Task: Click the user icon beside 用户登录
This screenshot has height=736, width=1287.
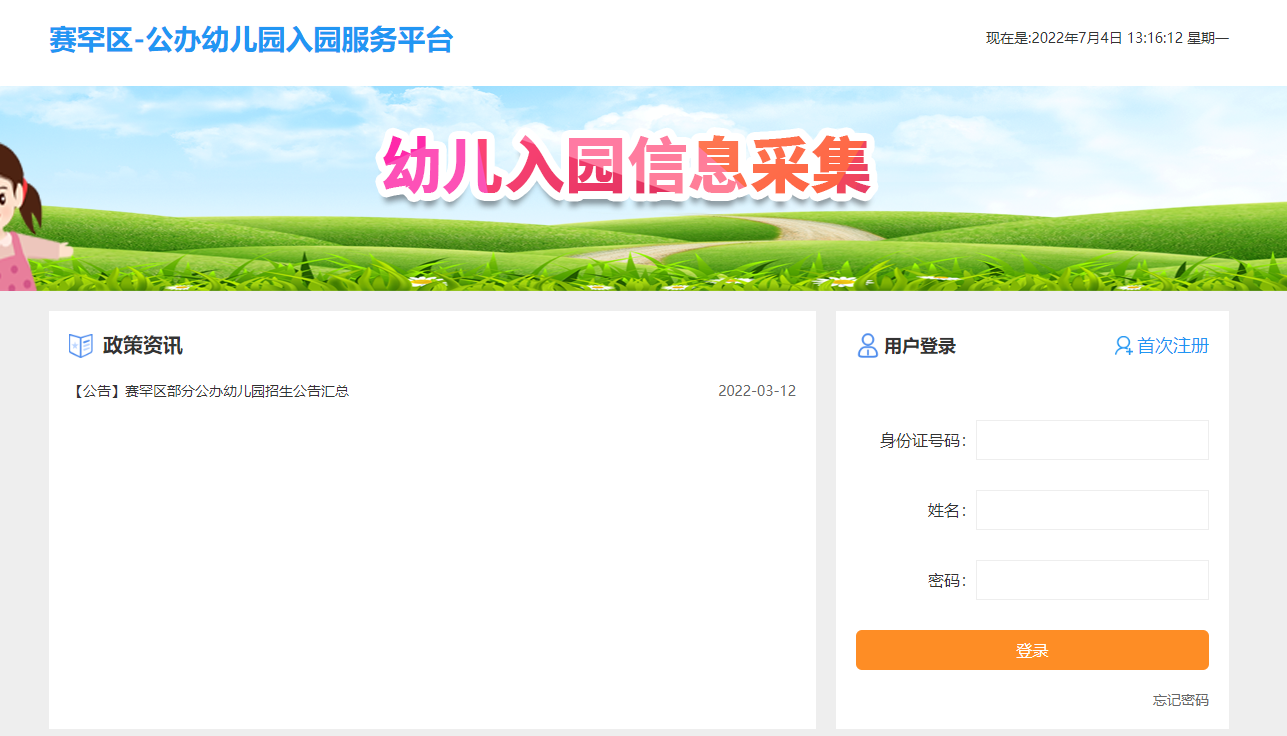Action: [867, 346]
